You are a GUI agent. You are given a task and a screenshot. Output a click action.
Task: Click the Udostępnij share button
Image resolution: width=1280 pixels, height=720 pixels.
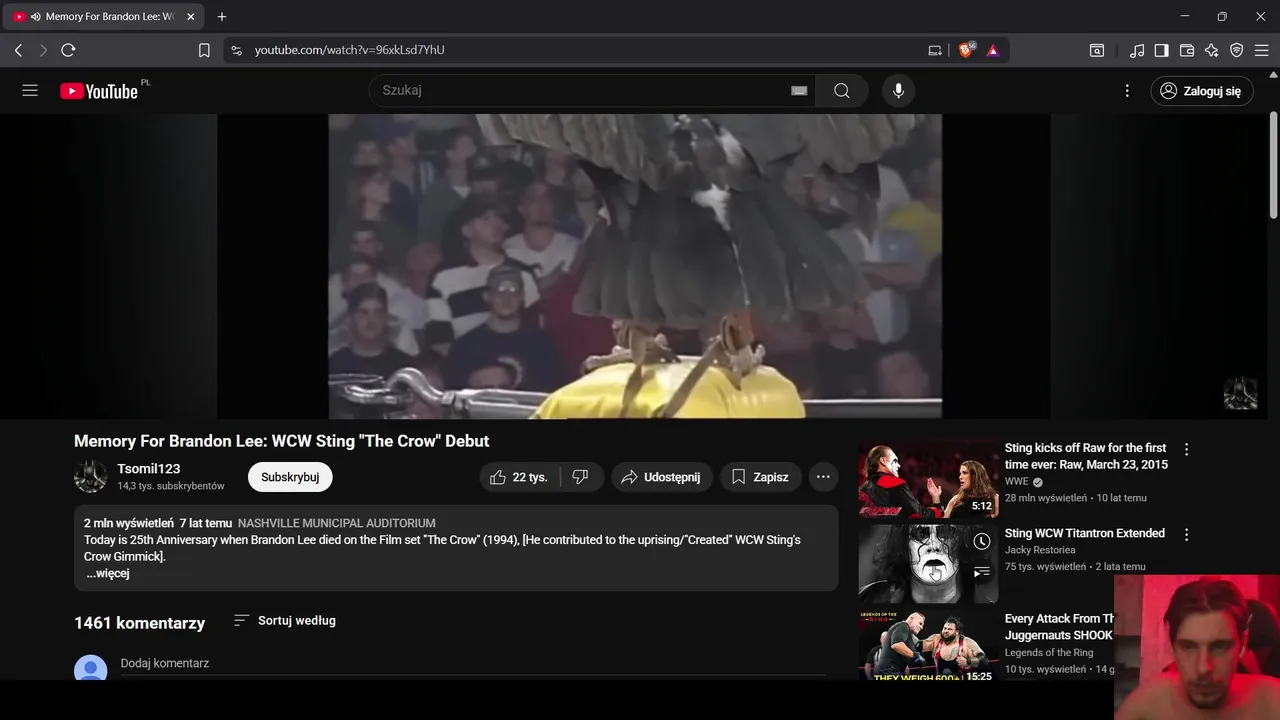[x=662, y=477]
